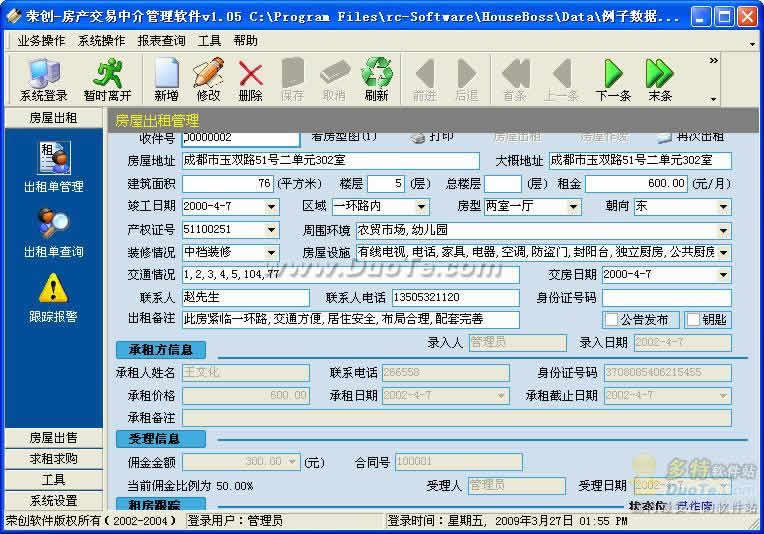Jump to first record 首条
The height and width of the screenshot is (534, 764).
(x=515, y=79)
